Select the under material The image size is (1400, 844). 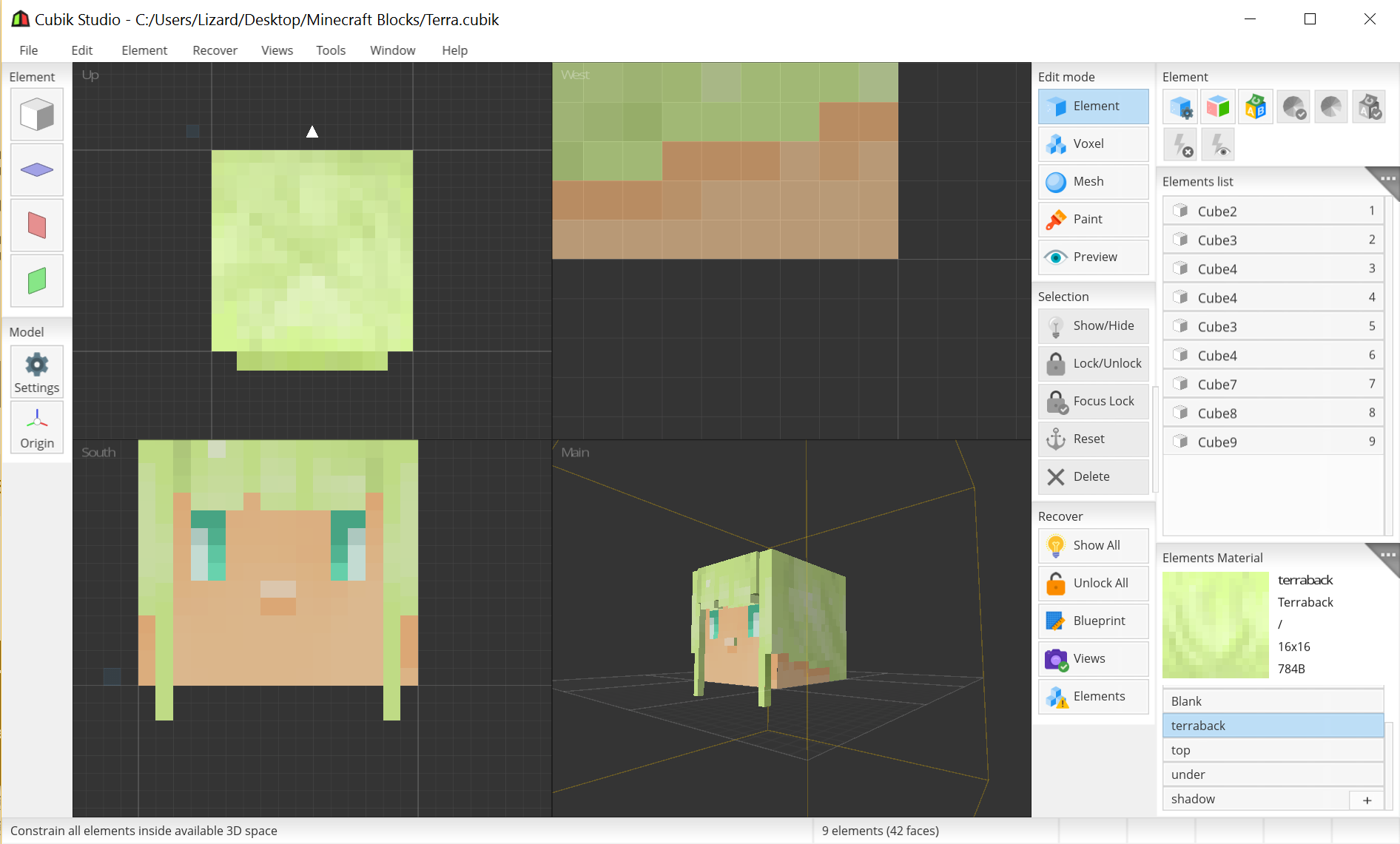point(1273,774)
